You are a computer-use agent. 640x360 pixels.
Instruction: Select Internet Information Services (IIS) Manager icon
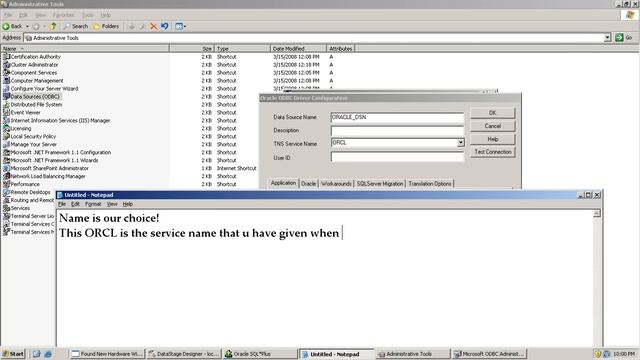pyautogui.click(x=6, y=120)
